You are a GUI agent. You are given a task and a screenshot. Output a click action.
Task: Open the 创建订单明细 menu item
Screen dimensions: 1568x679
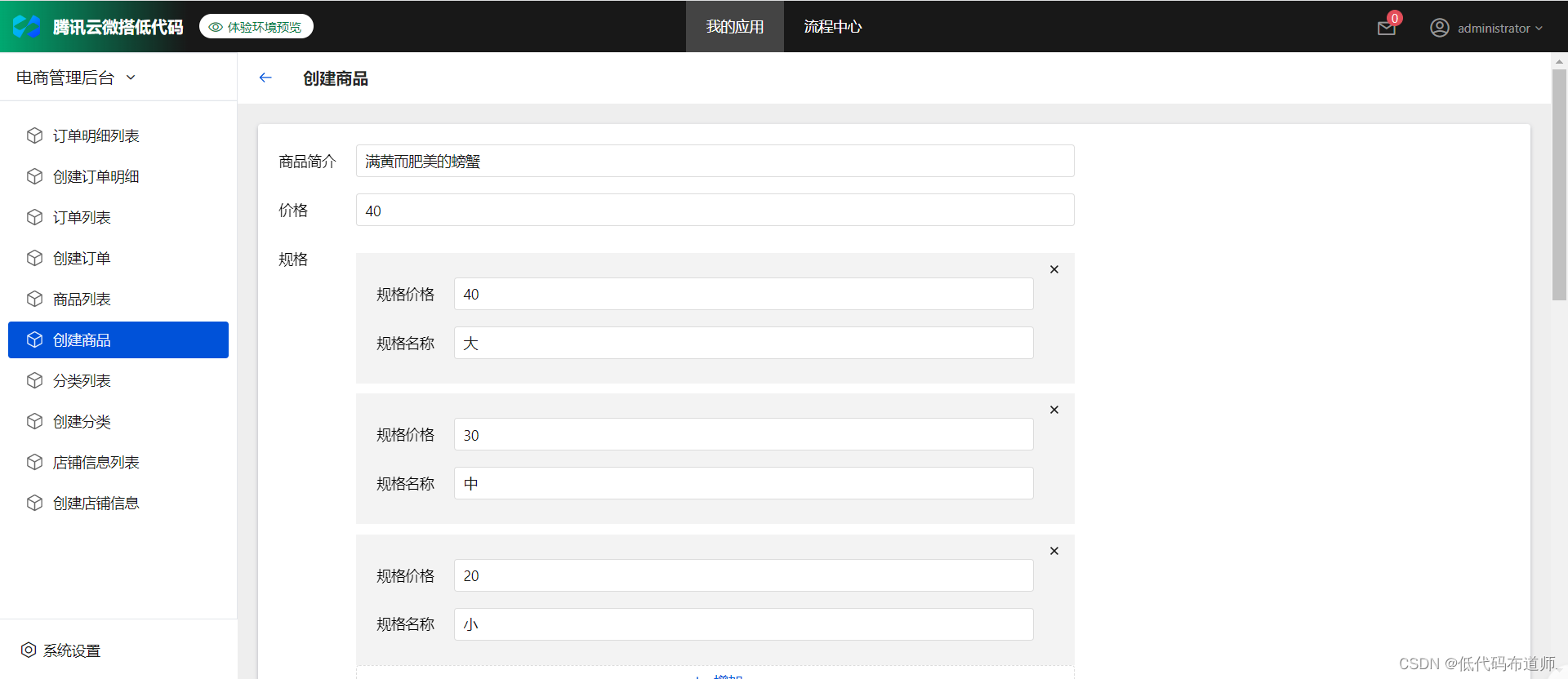click(118, 176)
